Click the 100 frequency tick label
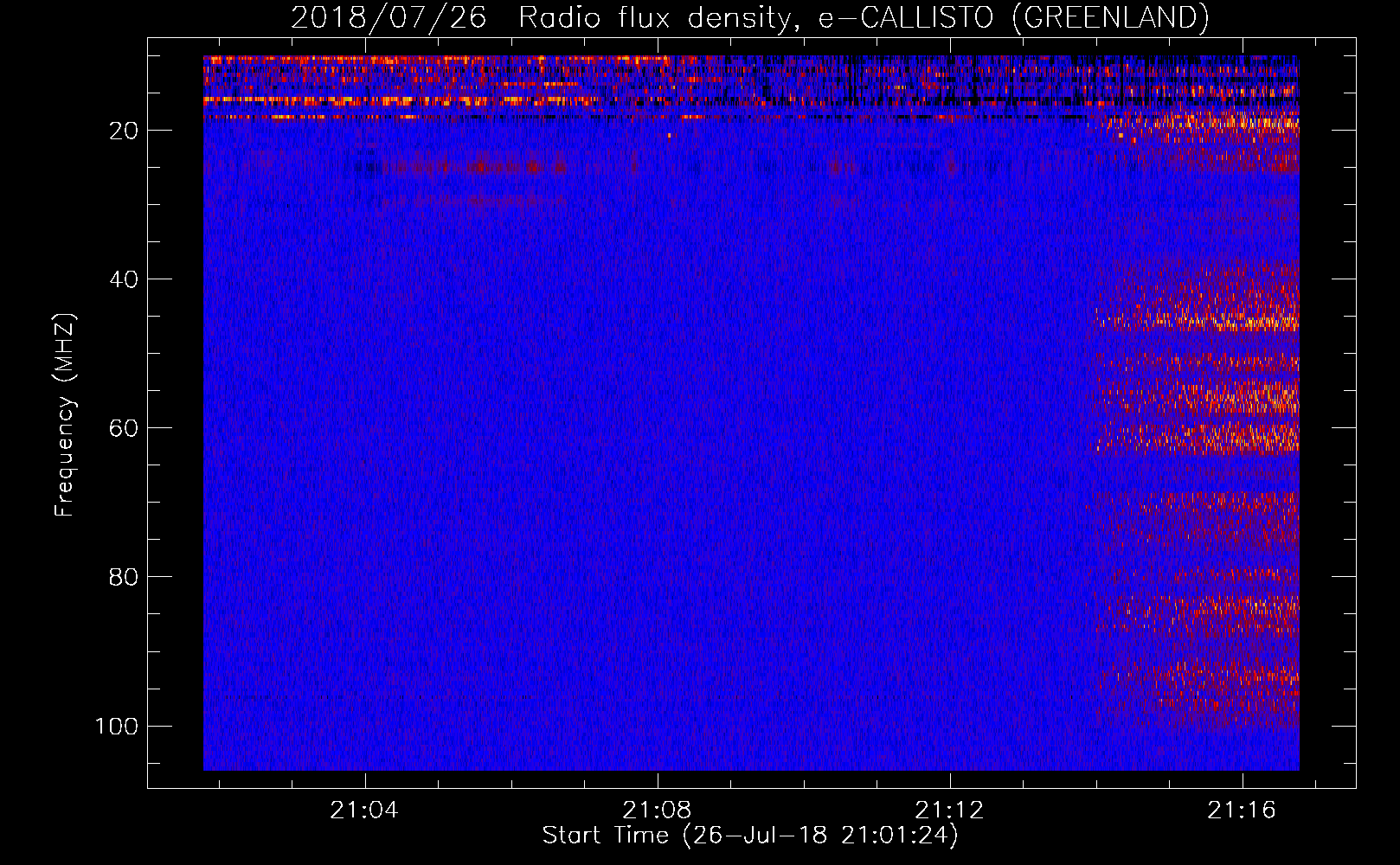 (117, 726)
